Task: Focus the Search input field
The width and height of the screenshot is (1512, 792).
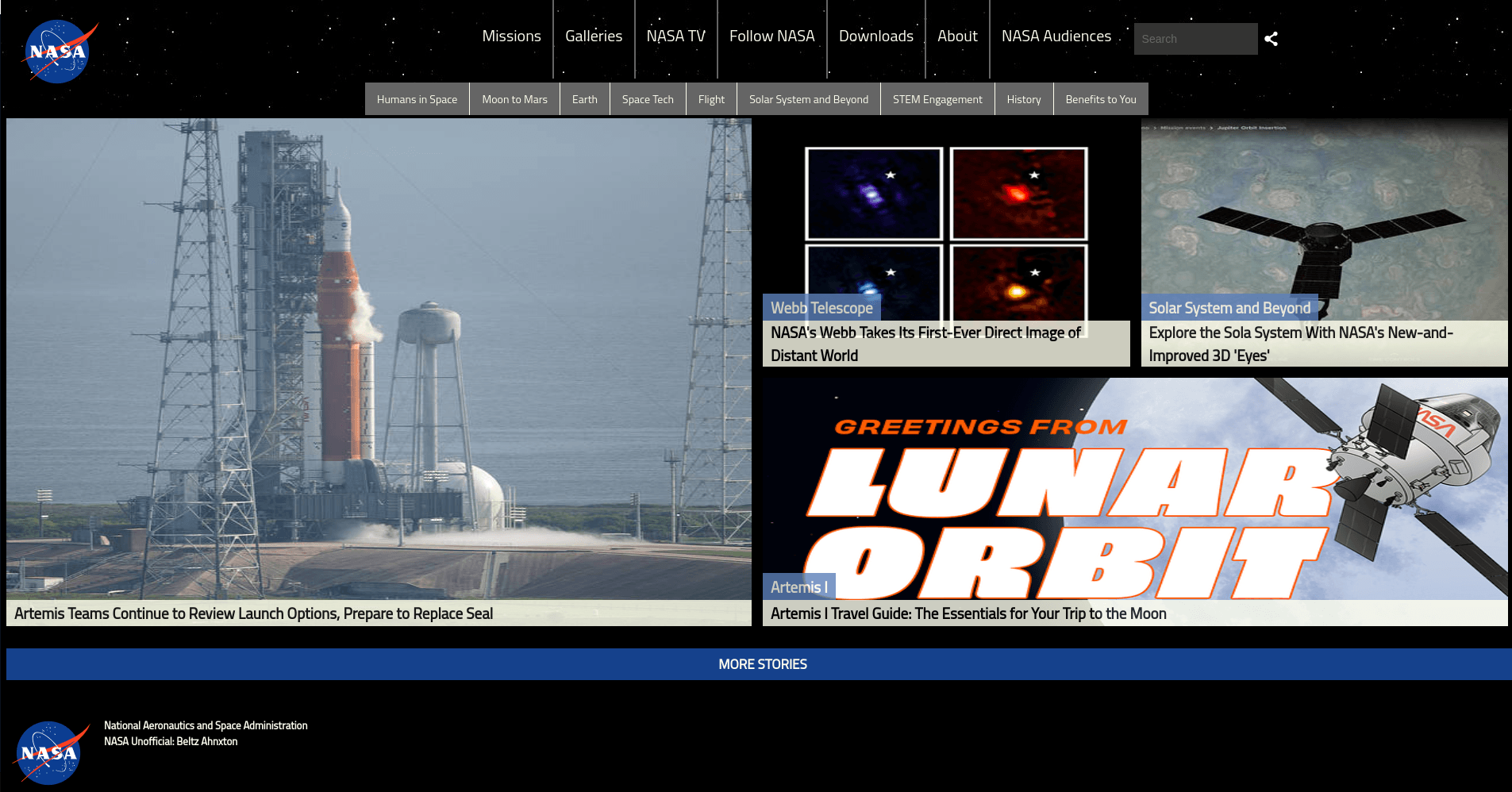Action: coord(1195,39)
